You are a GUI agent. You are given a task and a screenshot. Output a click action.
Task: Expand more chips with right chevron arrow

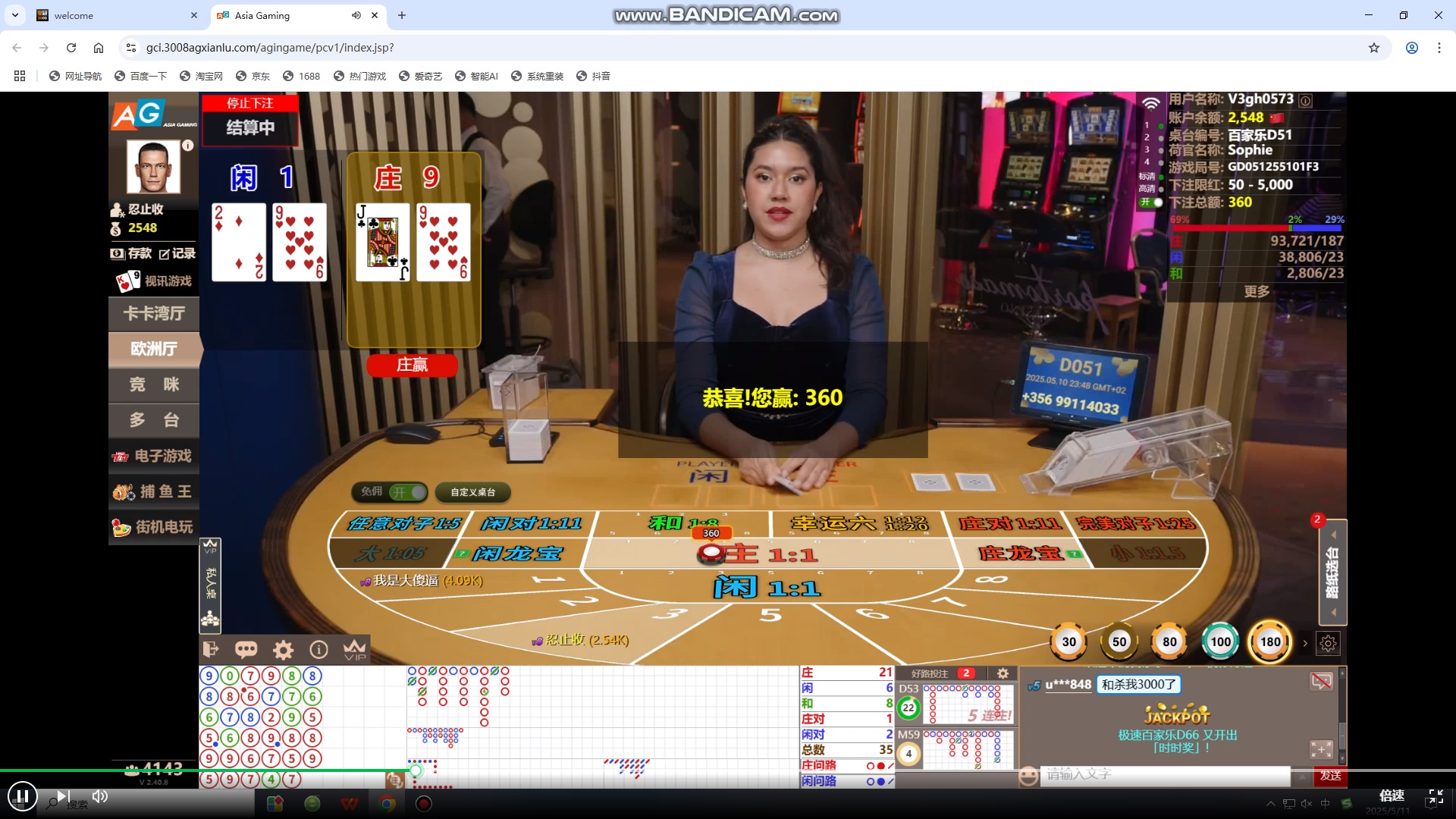pos(1305,643)
